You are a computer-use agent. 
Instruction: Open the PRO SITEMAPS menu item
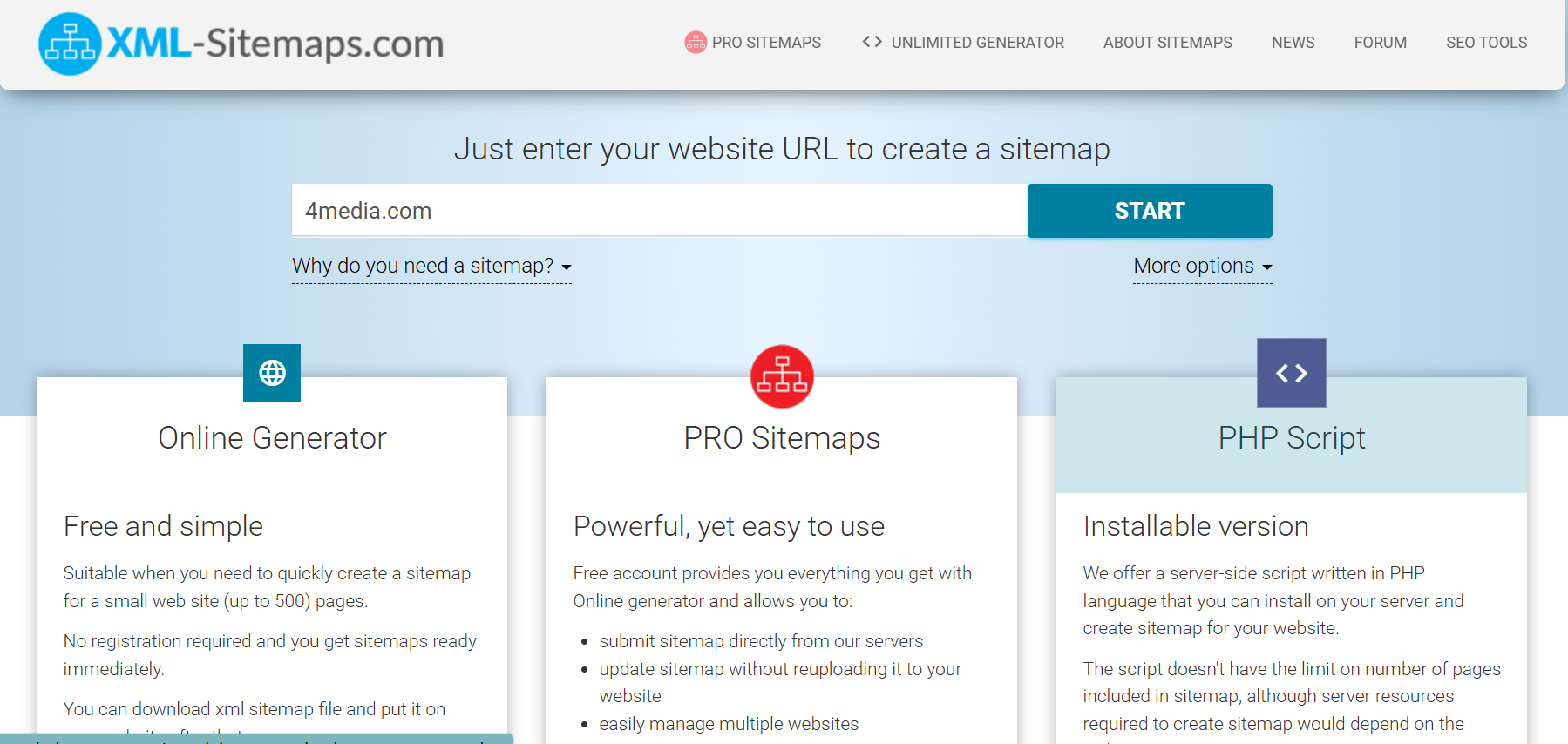tap(766, 43)
